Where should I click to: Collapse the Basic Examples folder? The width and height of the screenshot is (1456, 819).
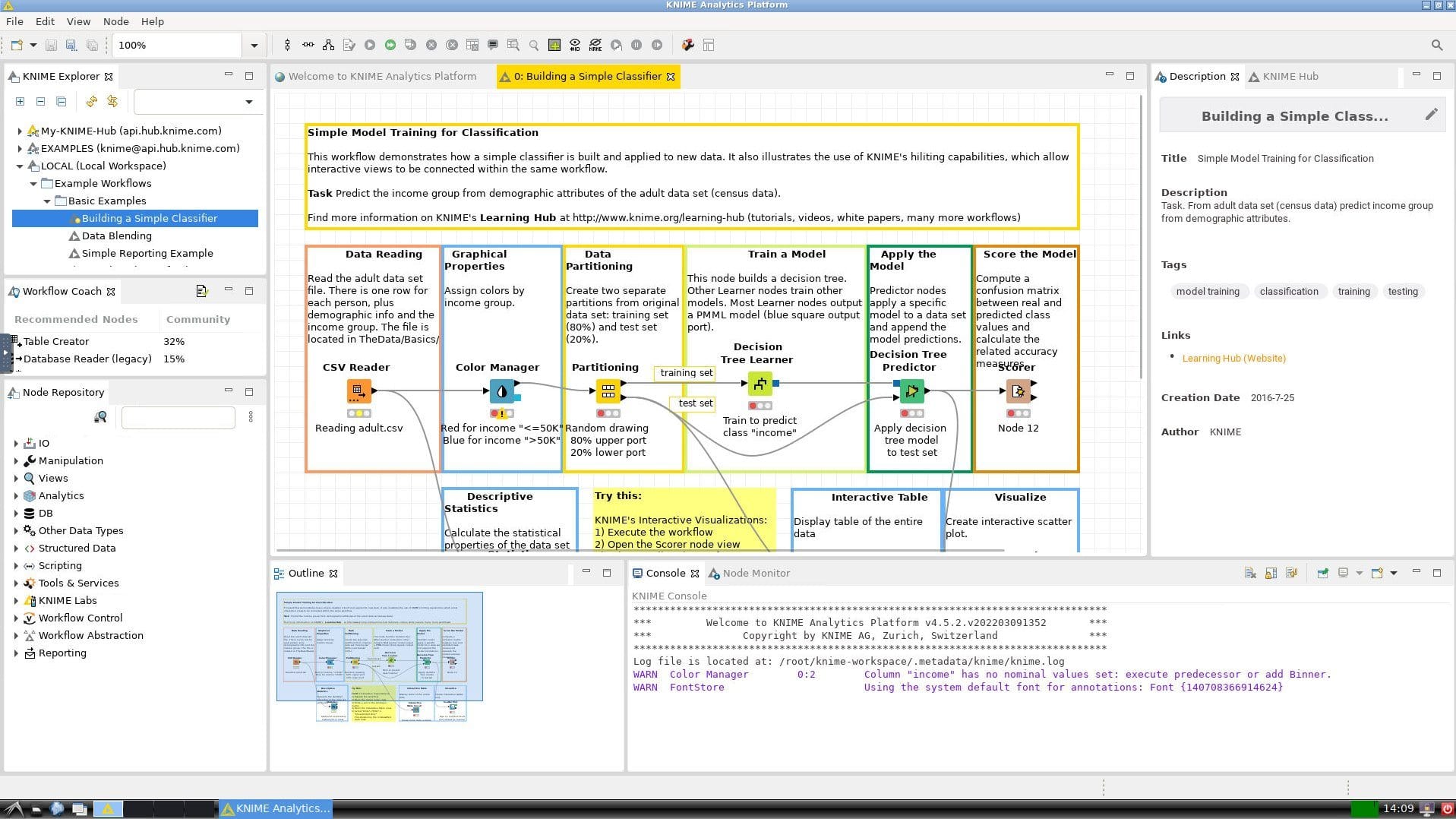48,201
